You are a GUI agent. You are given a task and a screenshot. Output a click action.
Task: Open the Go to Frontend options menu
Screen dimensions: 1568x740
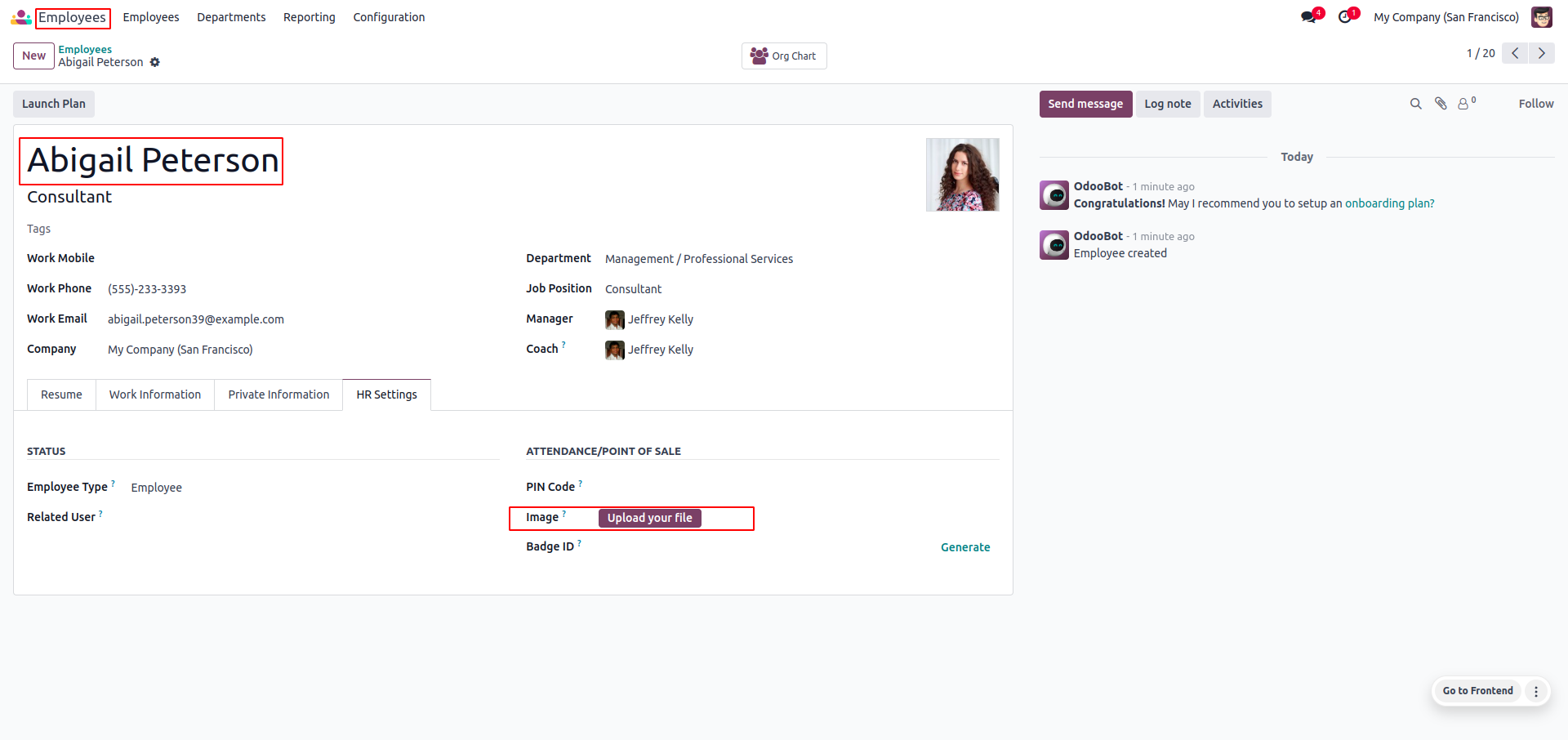1535,691
